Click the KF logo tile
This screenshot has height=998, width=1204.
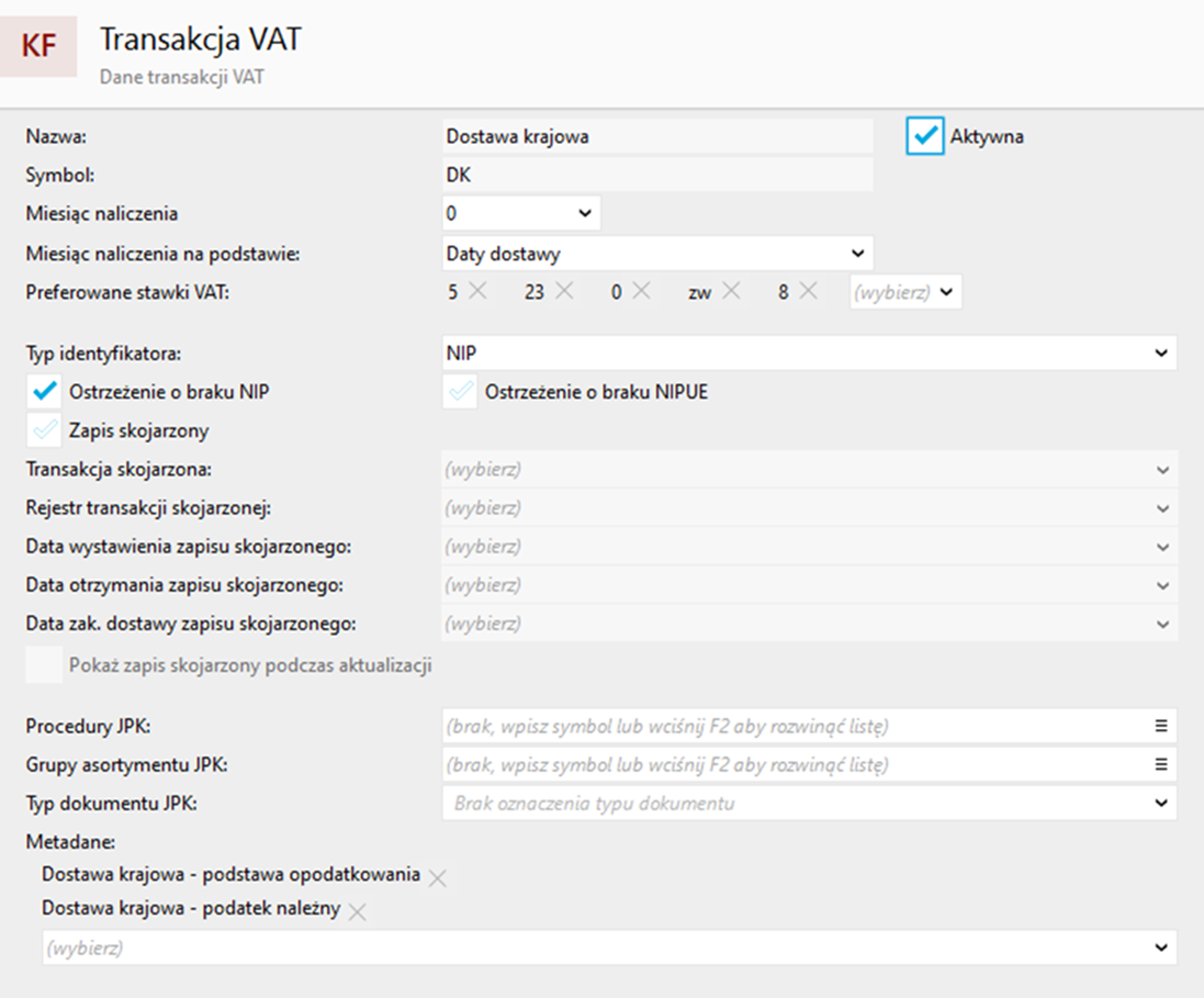39,46
